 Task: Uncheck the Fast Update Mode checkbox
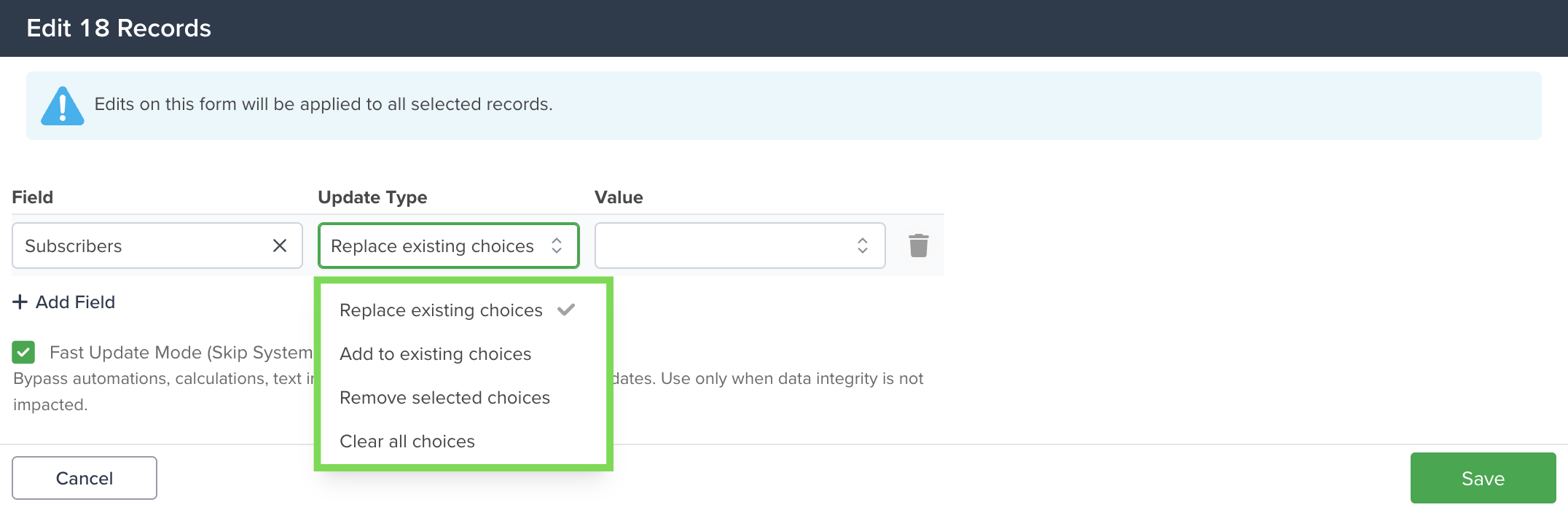tap(23, 353)
